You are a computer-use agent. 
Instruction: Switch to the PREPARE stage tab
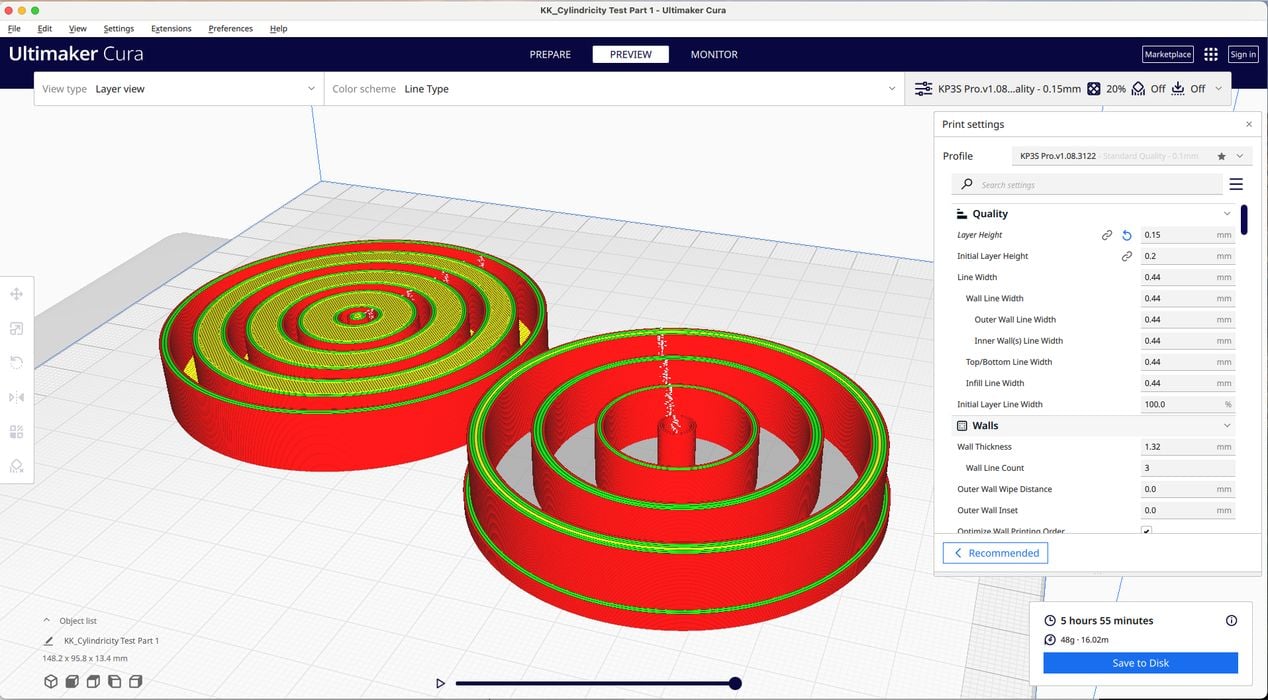click(x=550, y=54)
